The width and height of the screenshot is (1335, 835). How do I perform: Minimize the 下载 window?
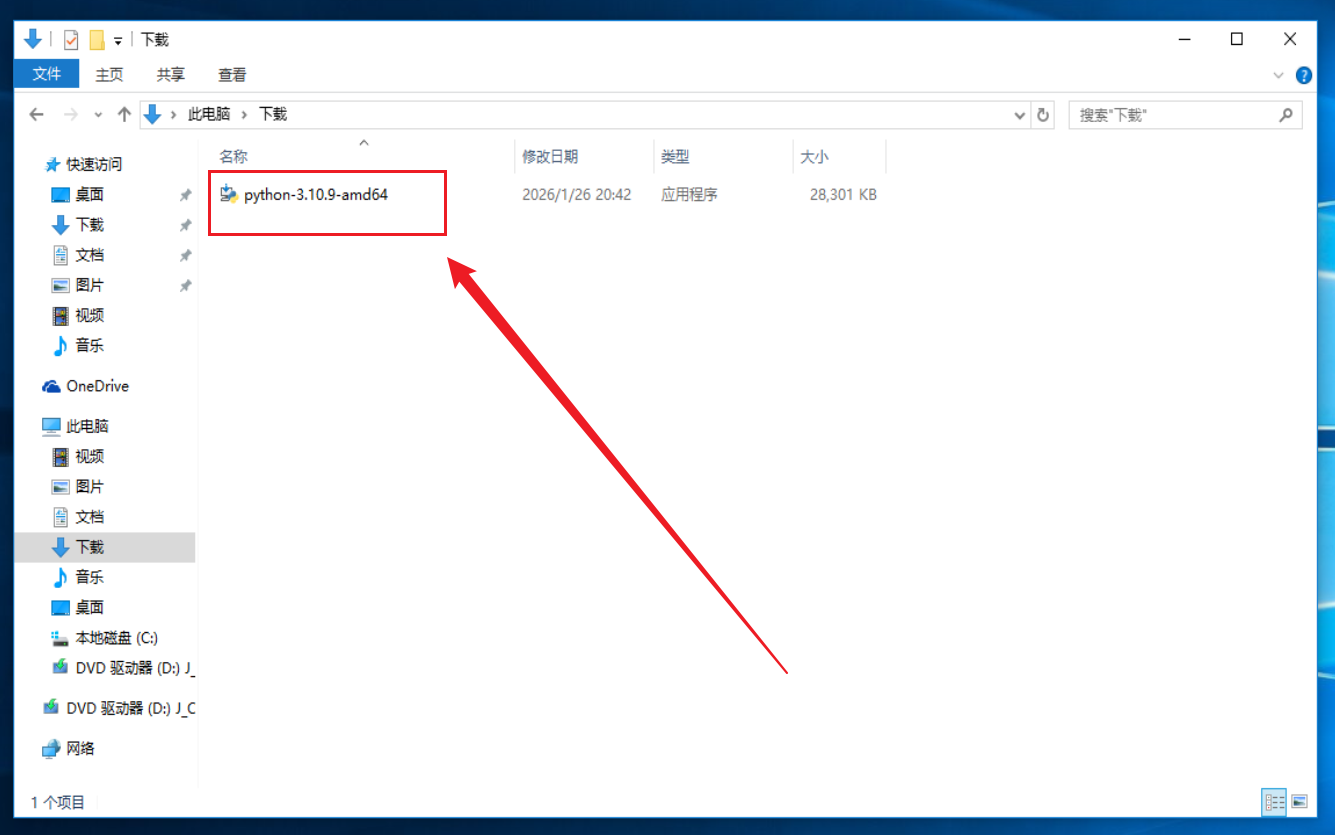click(x=1183, y=39)
